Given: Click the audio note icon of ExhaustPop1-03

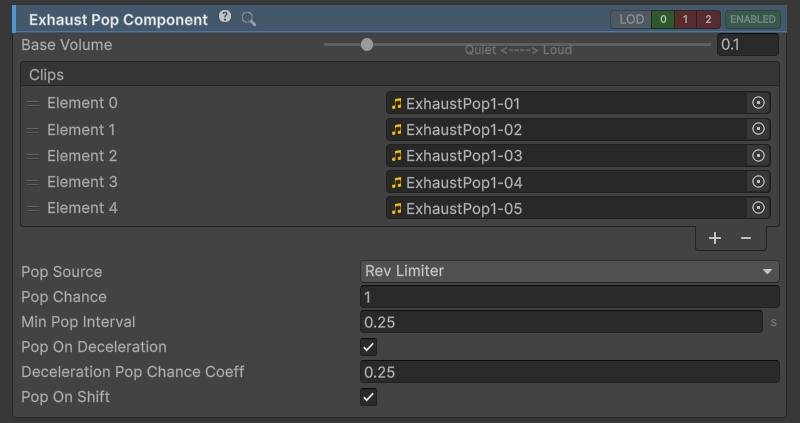Looking at the screenshot, I should (396, 156).
